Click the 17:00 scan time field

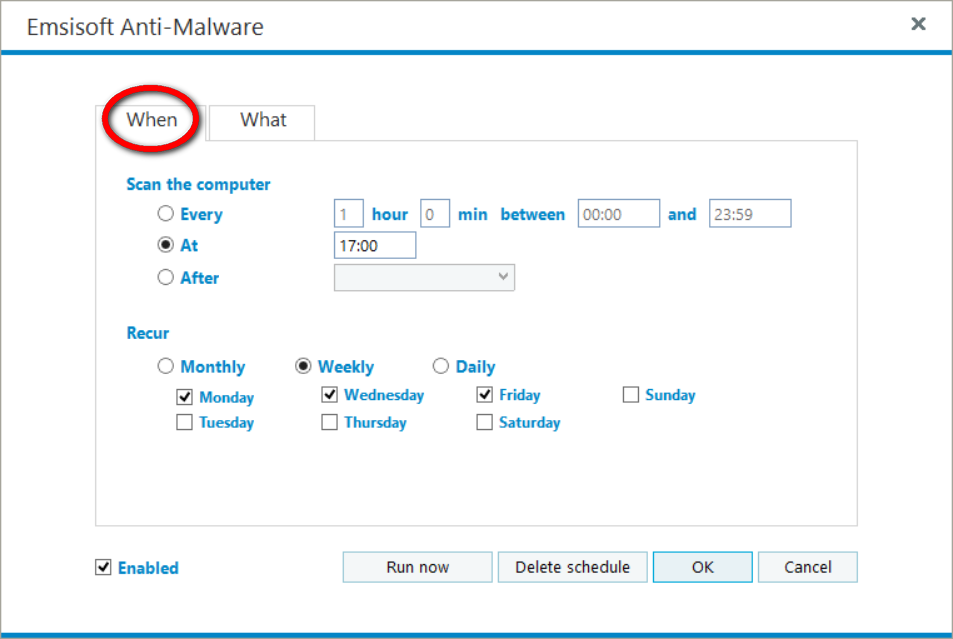(x=375, y=245)
